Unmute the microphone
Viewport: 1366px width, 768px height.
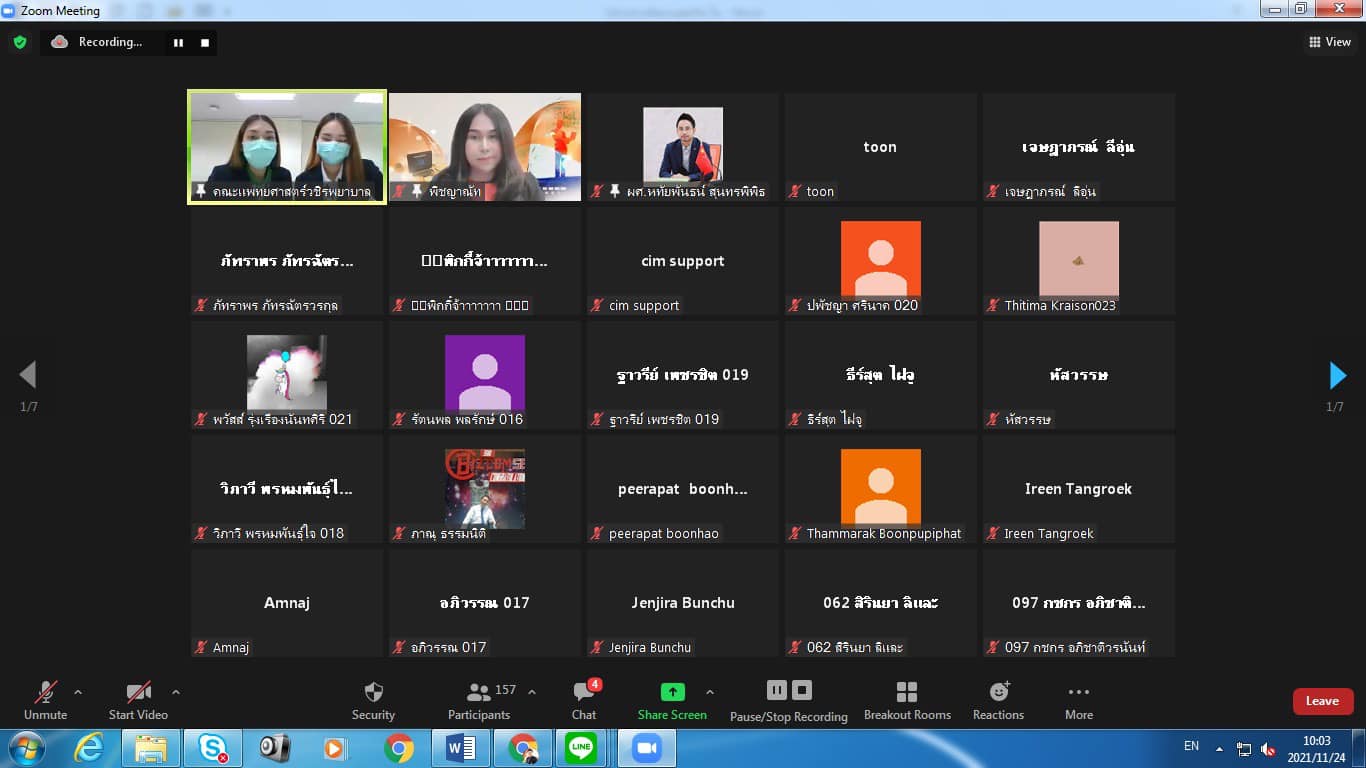[45, 700]
